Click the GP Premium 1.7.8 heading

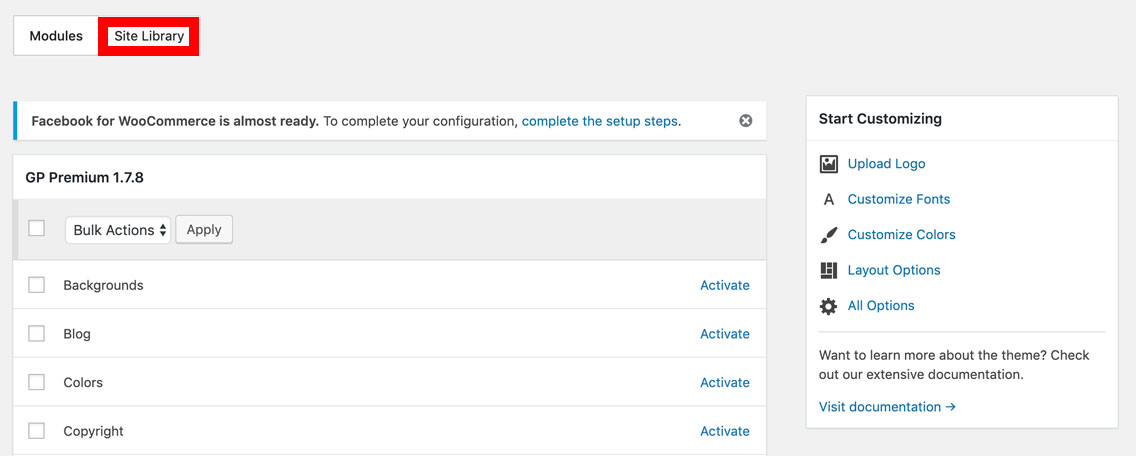tap(84, 178)
